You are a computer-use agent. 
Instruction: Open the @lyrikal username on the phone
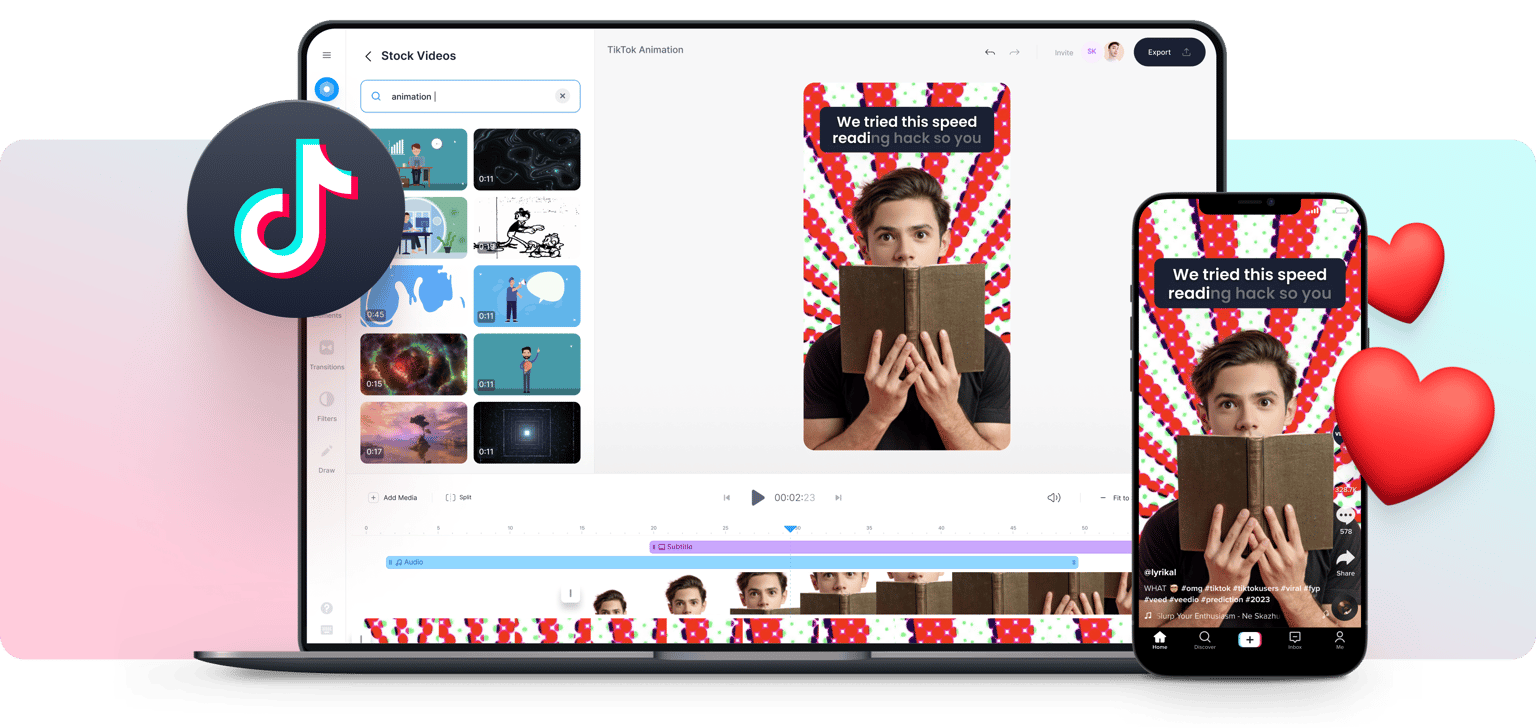point(1160,572)
